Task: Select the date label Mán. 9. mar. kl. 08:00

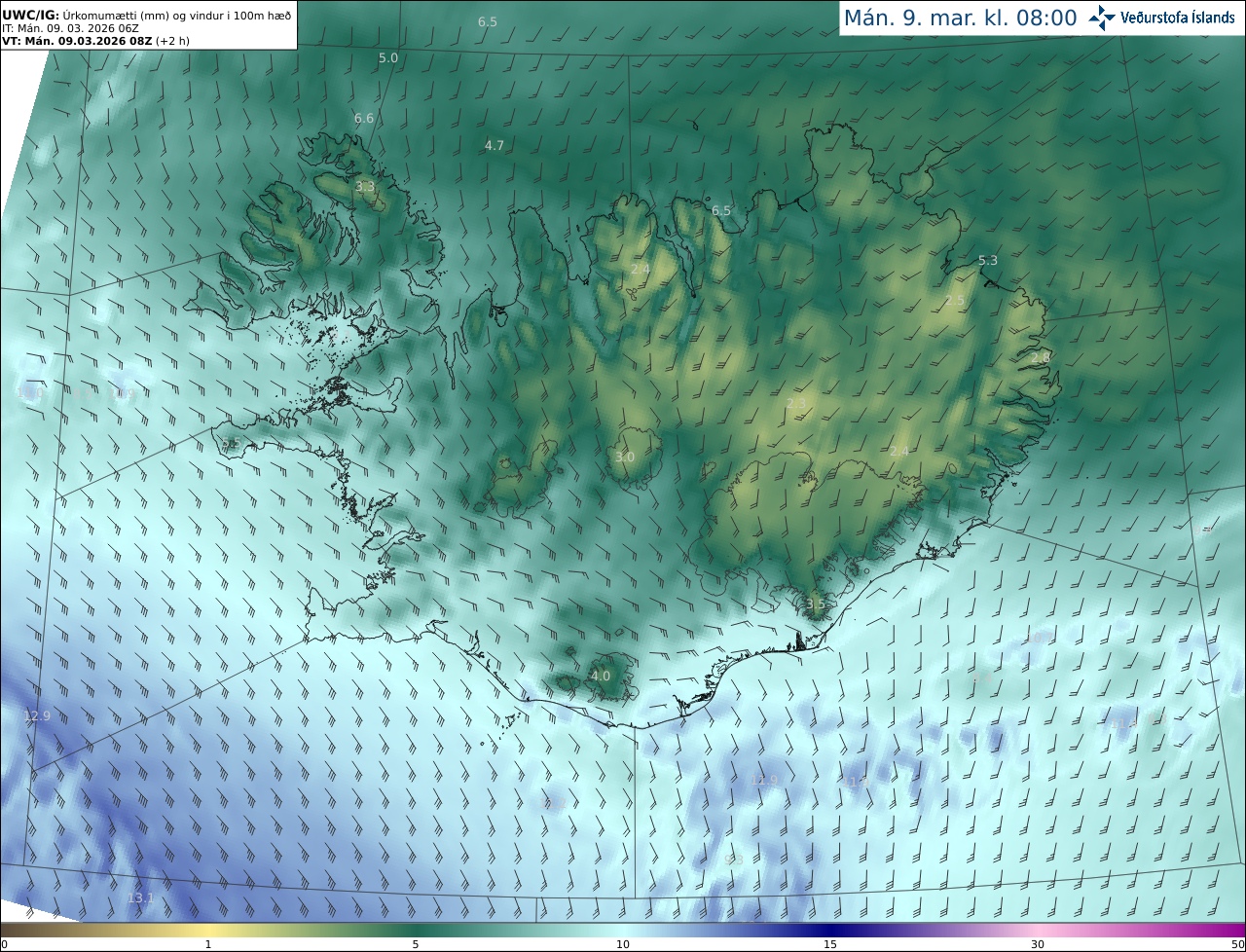Action: [960, 18]
